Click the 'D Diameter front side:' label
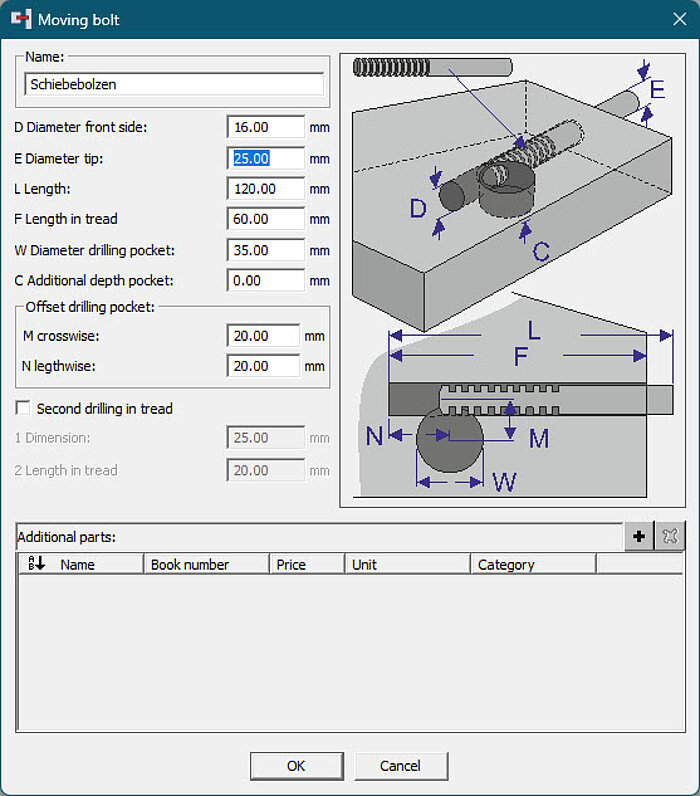700x796 pixels. (x=81, y=127)
